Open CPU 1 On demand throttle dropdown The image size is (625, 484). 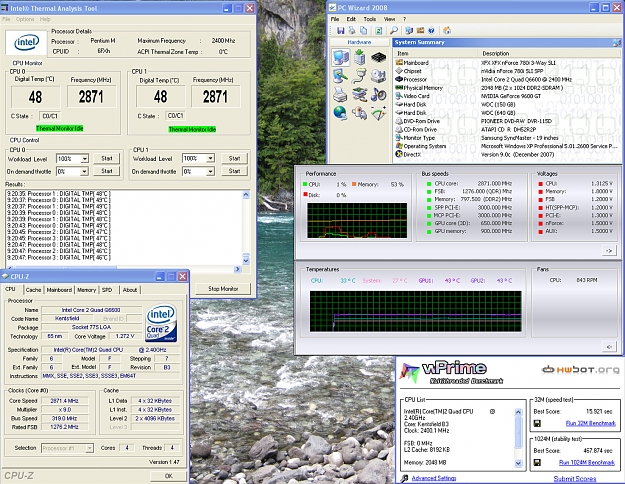click(210, 171)
